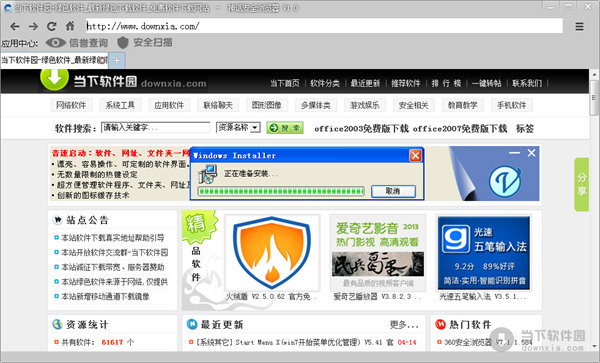This screenshot has height=363, width=600.
Task: Click the orange flame shield thumbnail
Action: (x=272, y=252)
